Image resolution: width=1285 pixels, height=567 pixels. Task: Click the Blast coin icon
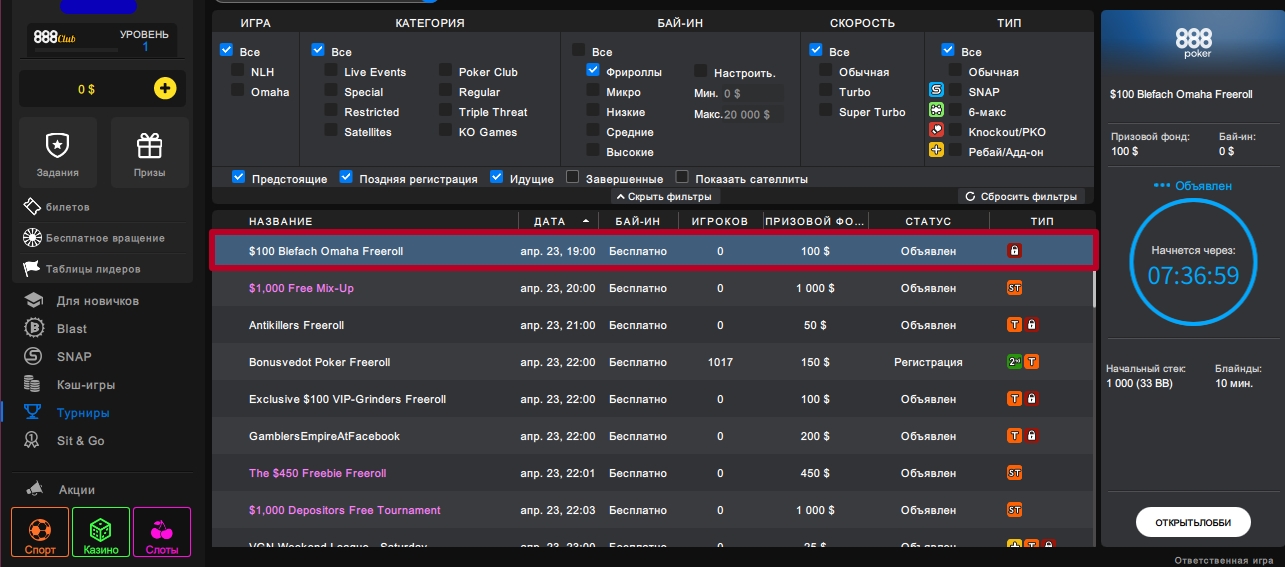tap(34, 328)
